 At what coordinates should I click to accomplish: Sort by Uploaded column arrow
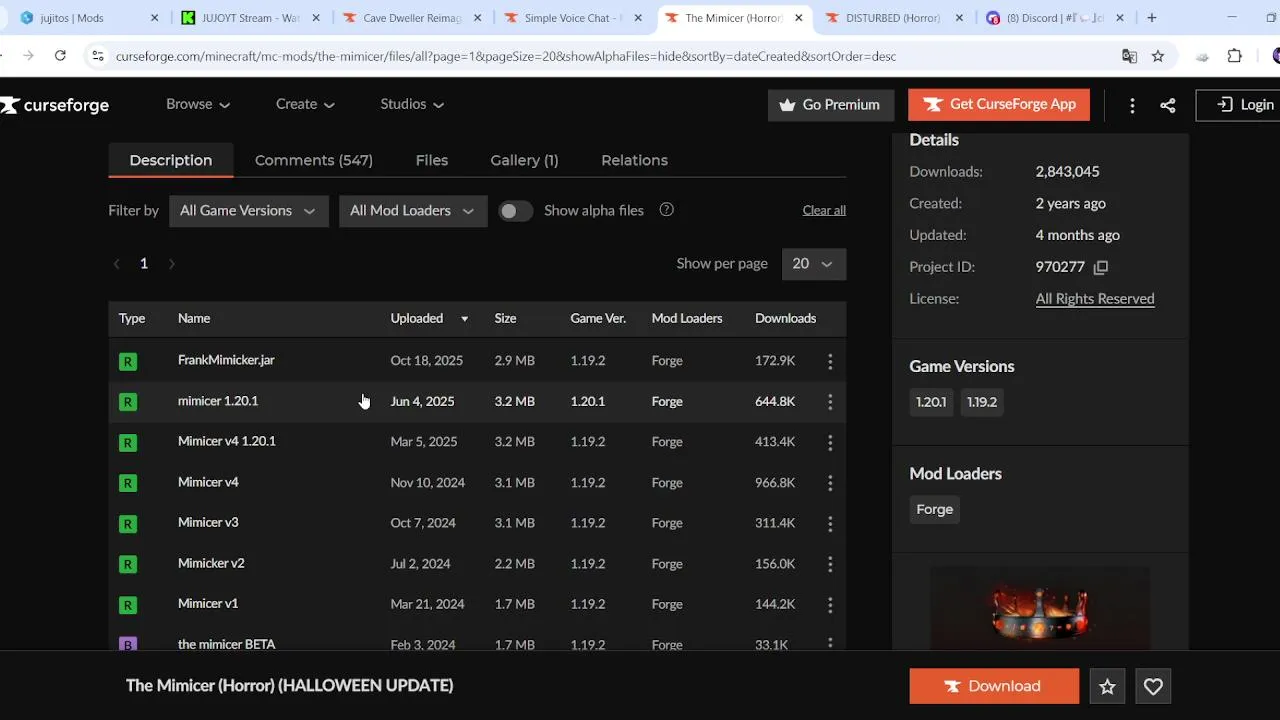click(x=464, y=319)
